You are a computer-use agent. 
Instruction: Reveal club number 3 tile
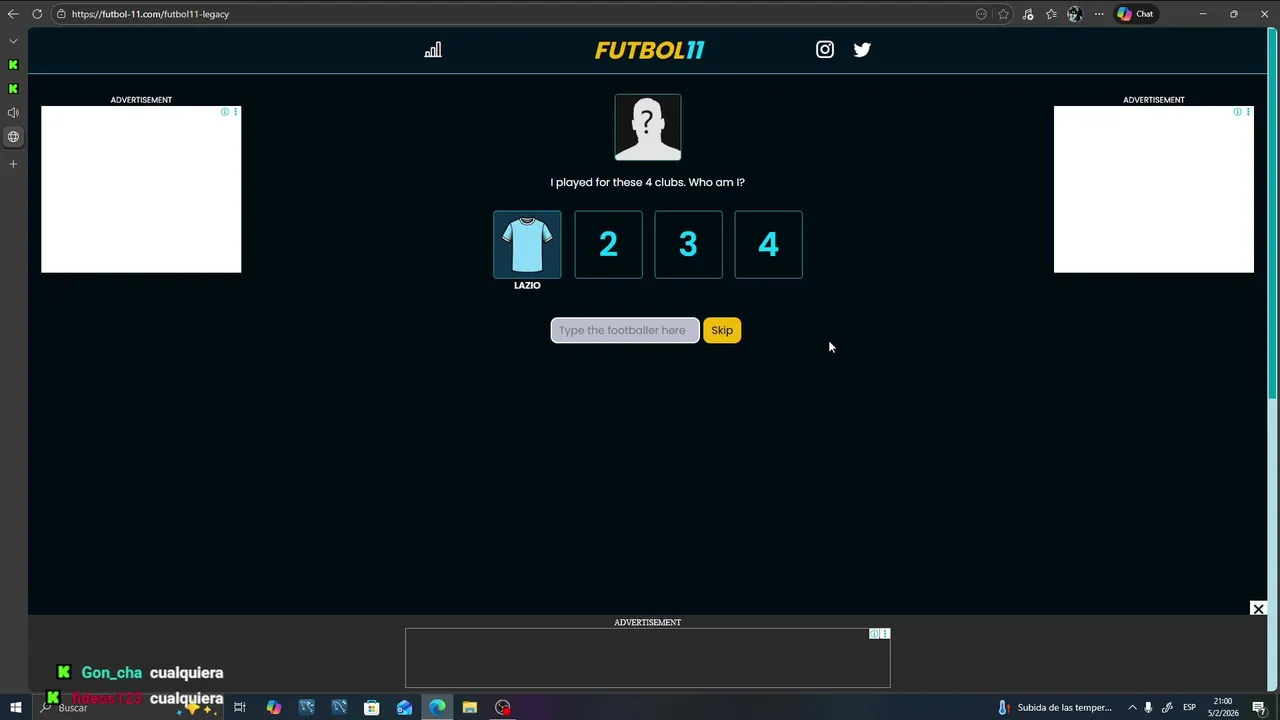click(688, 244)
